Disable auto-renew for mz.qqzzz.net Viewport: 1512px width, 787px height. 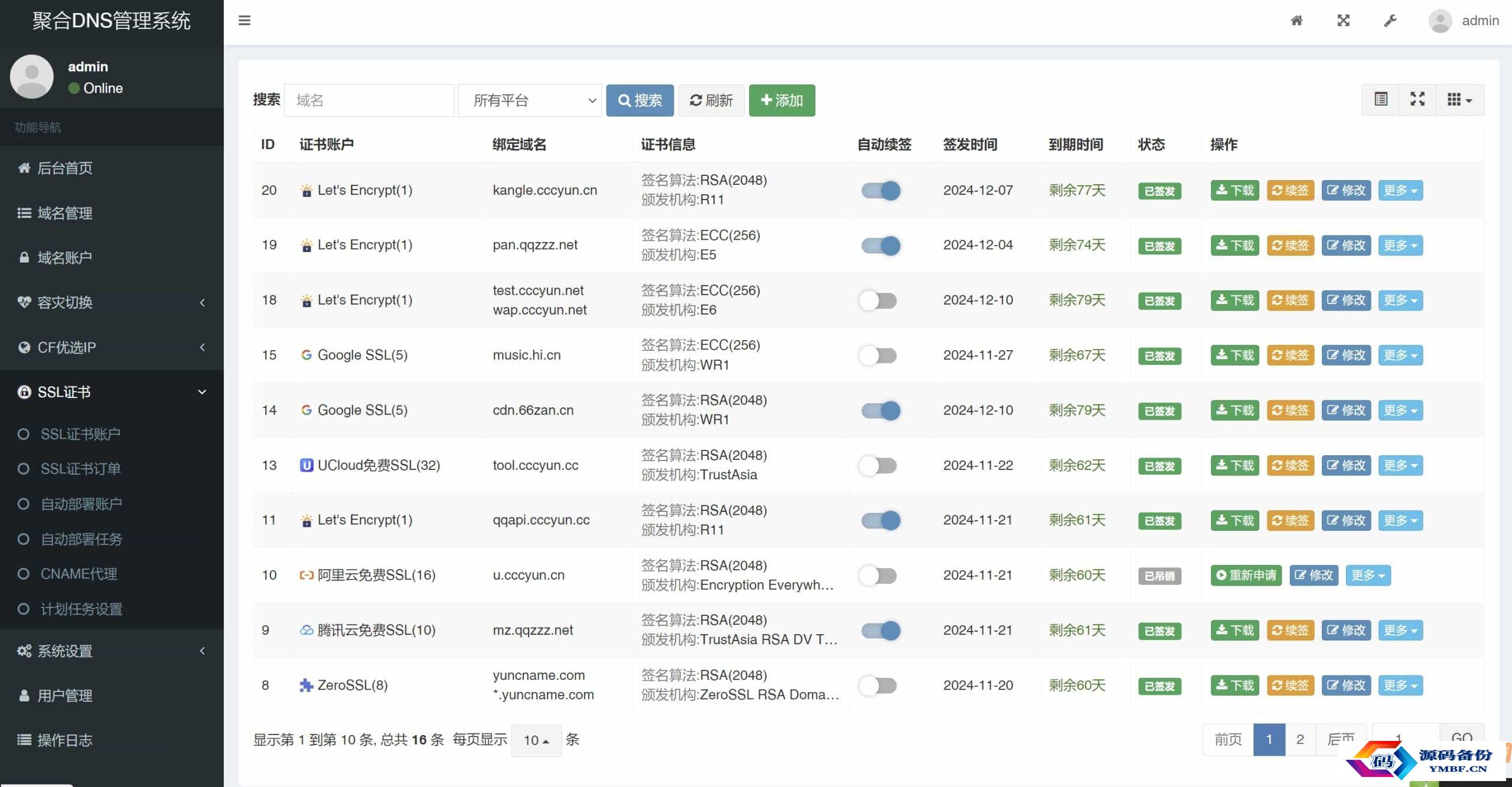tap(880, 630)
